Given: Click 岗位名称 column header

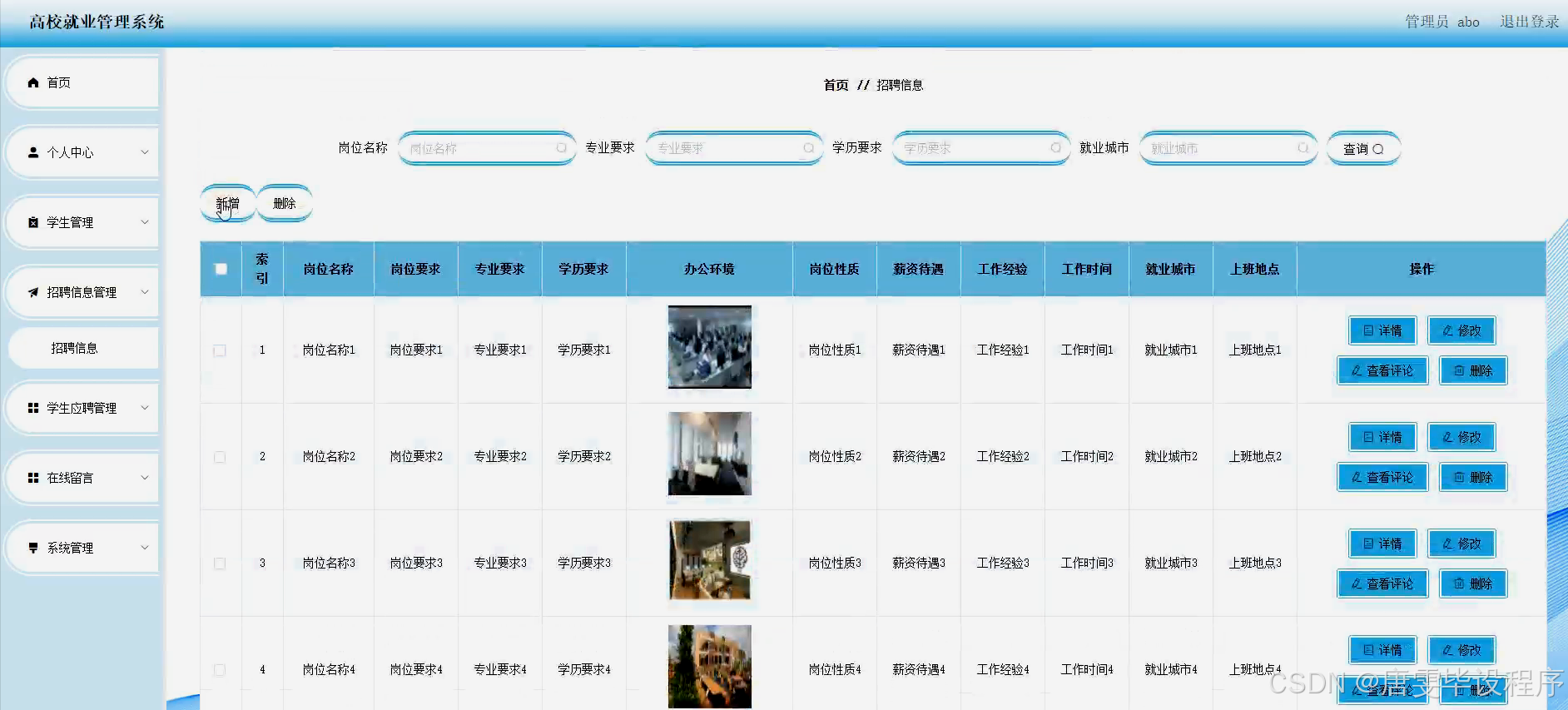Looking at the screenshot, I should click(x=329, y=269).
